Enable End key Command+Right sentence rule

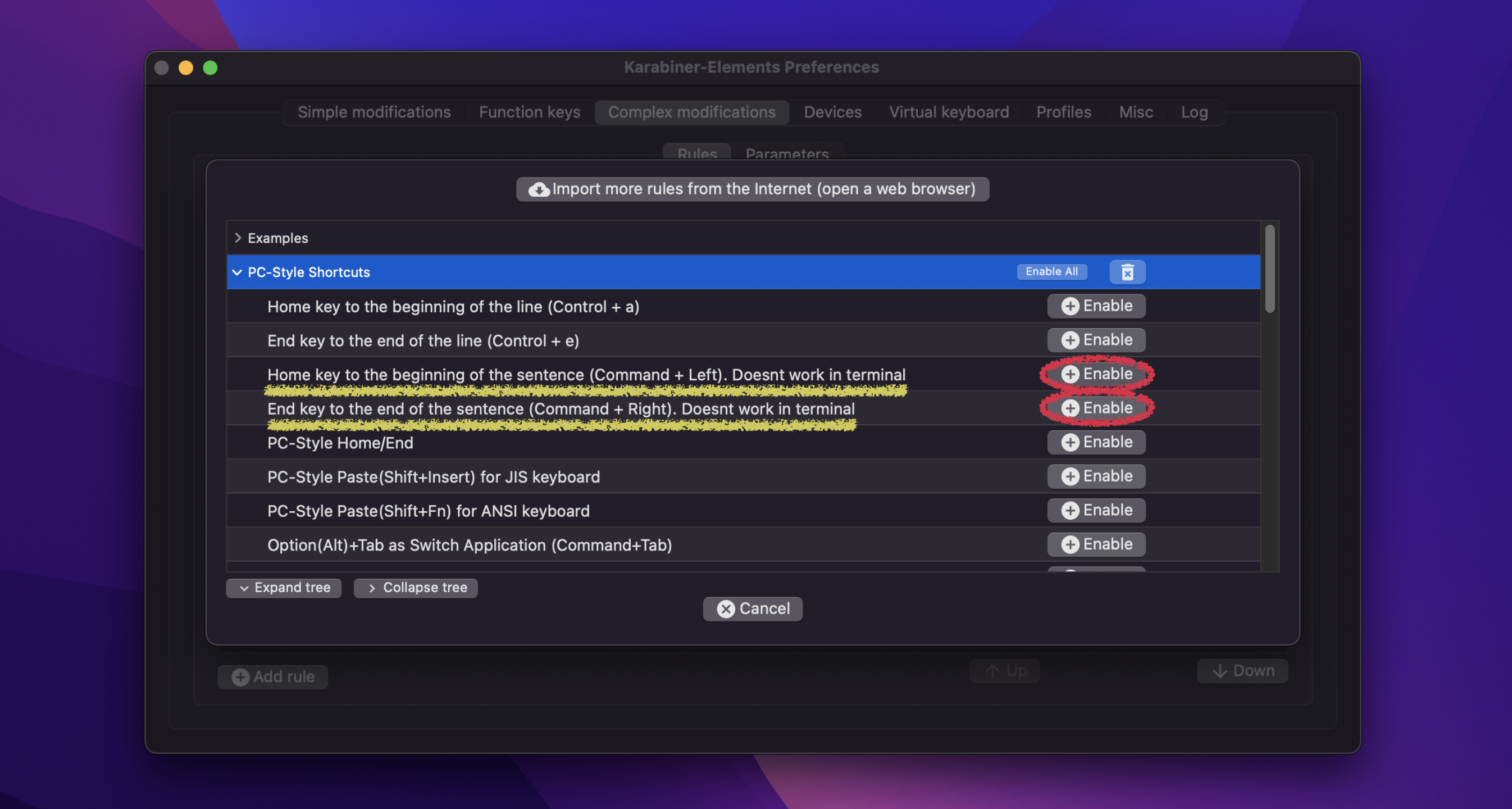[x=1096, y=408]
